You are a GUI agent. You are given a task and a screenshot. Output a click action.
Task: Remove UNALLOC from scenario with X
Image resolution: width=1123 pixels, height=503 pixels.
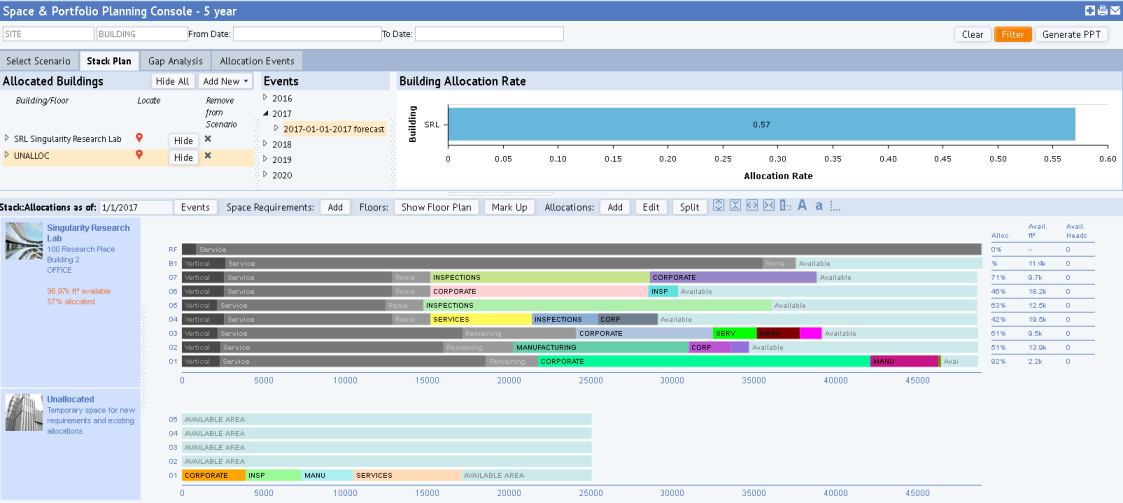pyautogui.click(x=208, y=156)
